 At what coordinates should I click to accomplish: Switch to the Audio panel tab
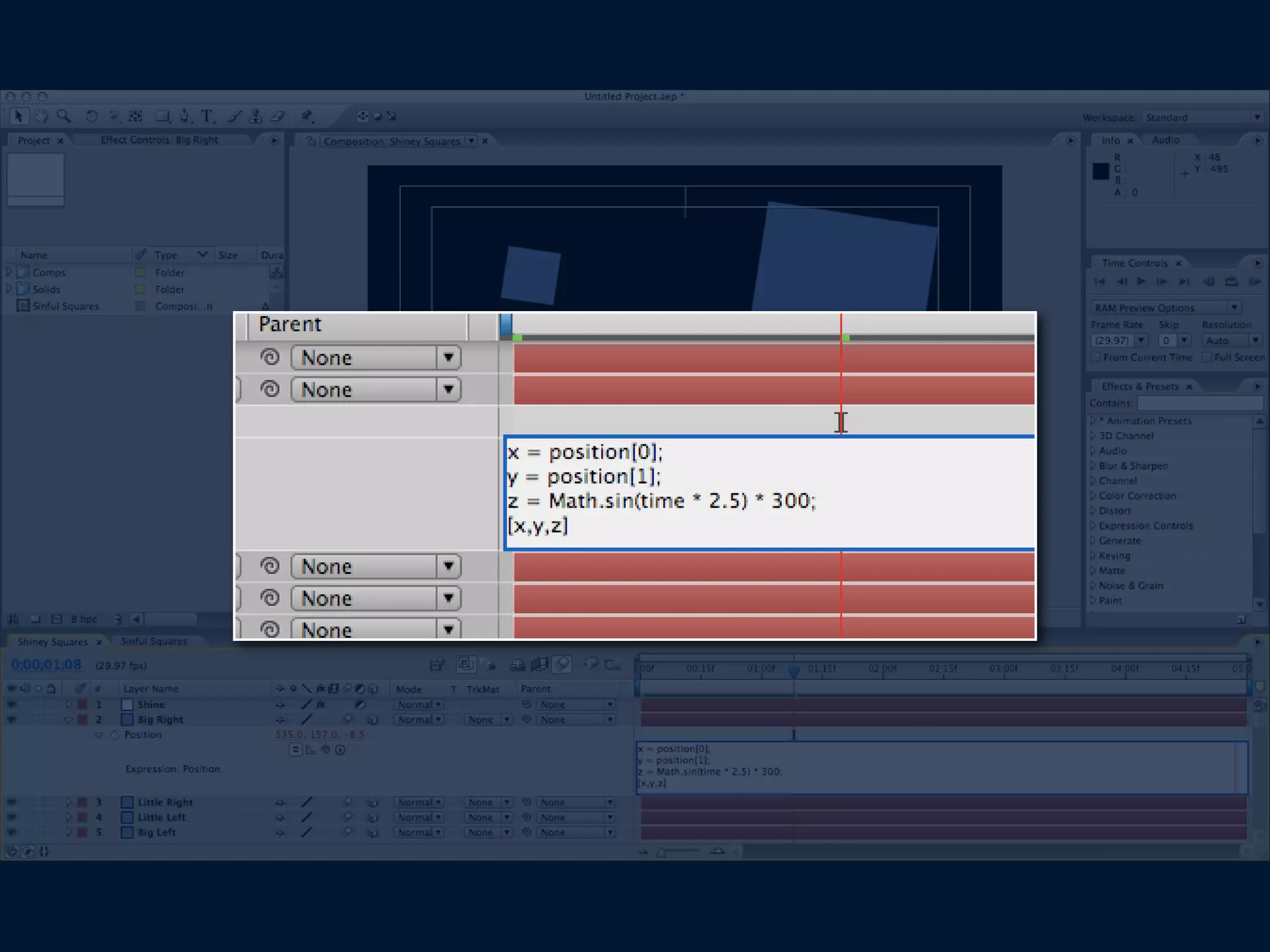point(1165,140)
